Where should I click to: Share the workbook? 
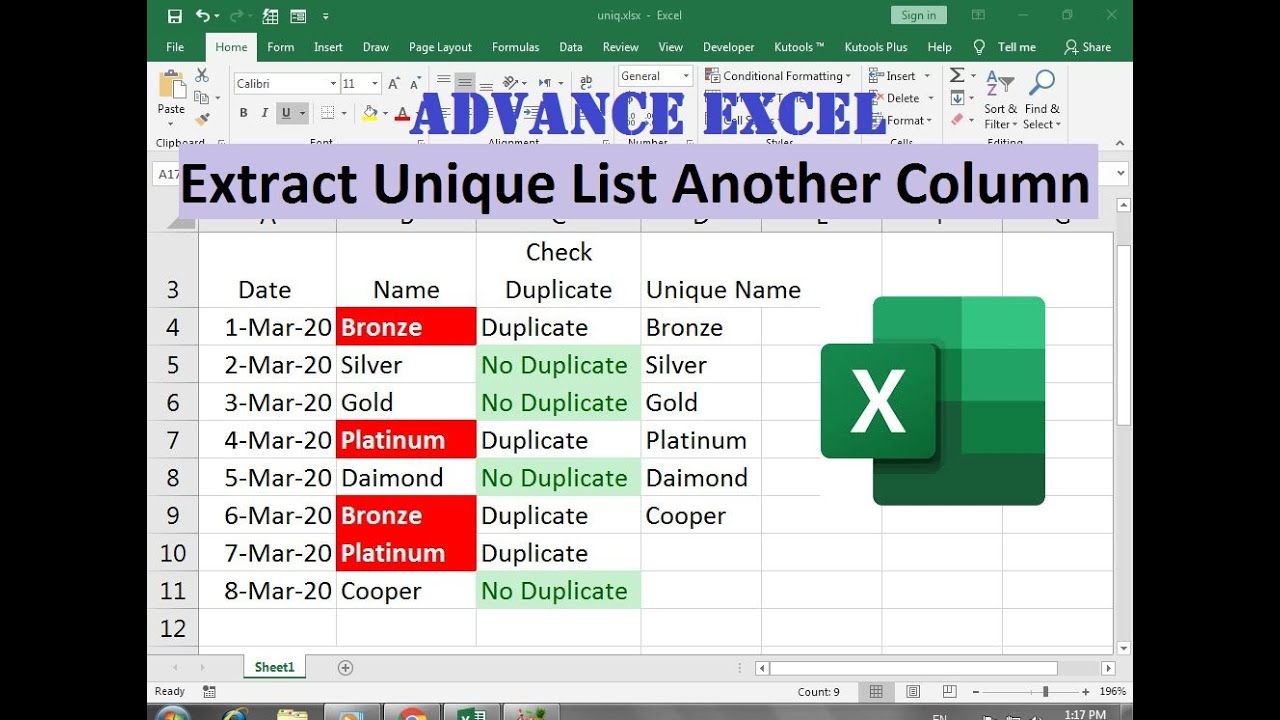coord(1088,47)
